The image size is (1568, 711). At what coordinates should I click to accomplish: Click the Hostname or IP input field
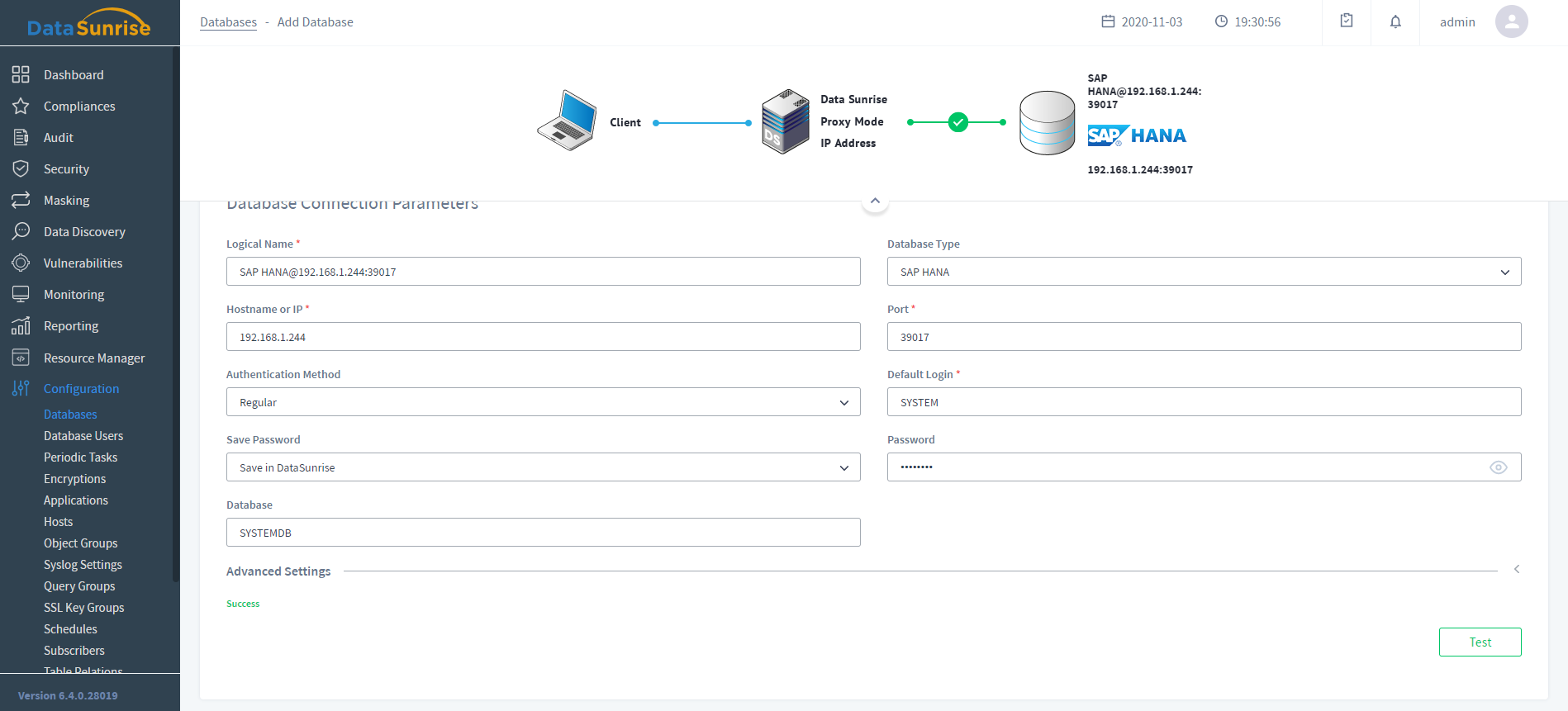tap(543, 337)
